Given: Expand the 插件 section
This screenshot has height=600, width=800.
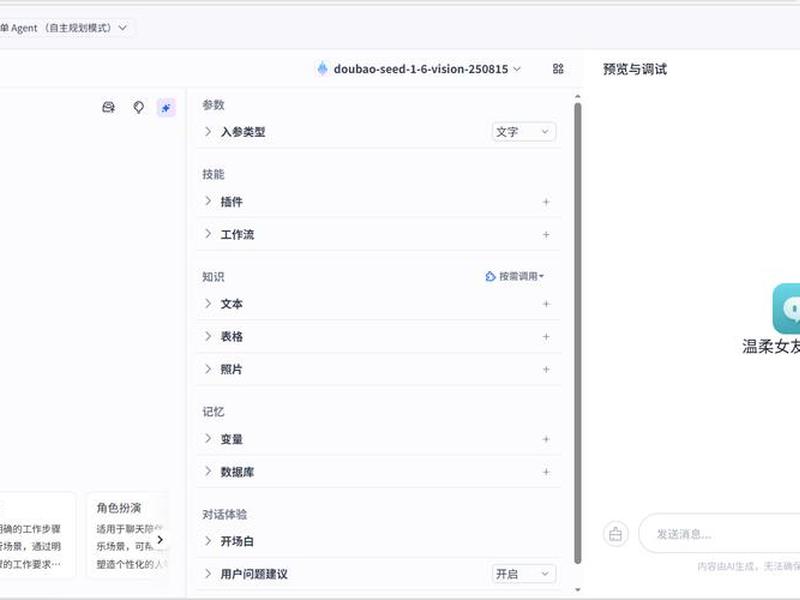Looking at the screenshot, I should tap(208, 201).
